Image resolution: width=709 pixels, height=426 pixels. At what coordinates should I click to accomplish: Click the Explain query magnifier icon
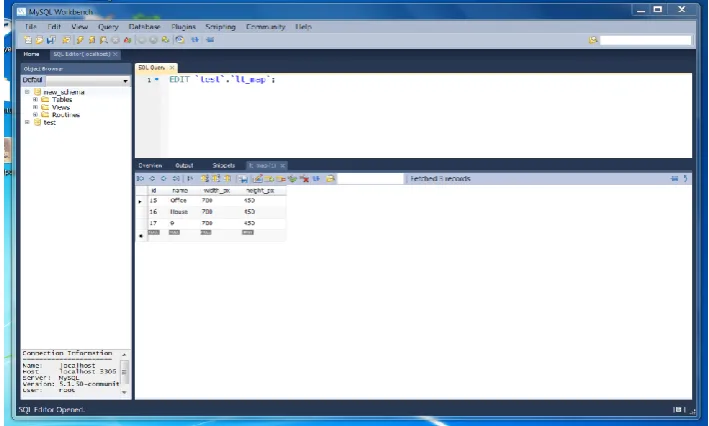[x=104, y=40]
